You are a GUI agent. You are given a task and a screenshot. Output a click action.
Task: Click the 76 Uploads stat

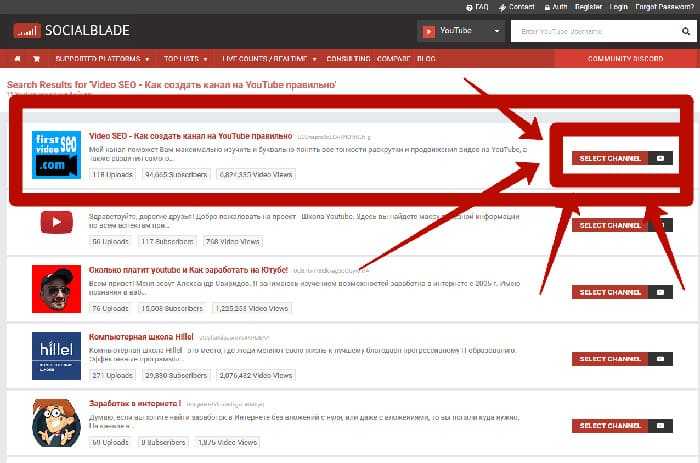(x=110, y=309)
